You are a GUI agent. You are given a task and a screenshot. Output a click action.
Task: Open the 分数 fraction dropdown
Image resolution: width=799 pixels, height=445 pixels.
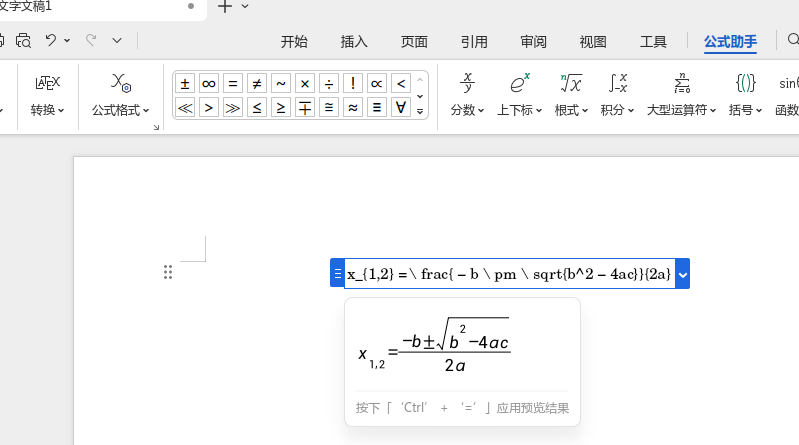point(467,110)
